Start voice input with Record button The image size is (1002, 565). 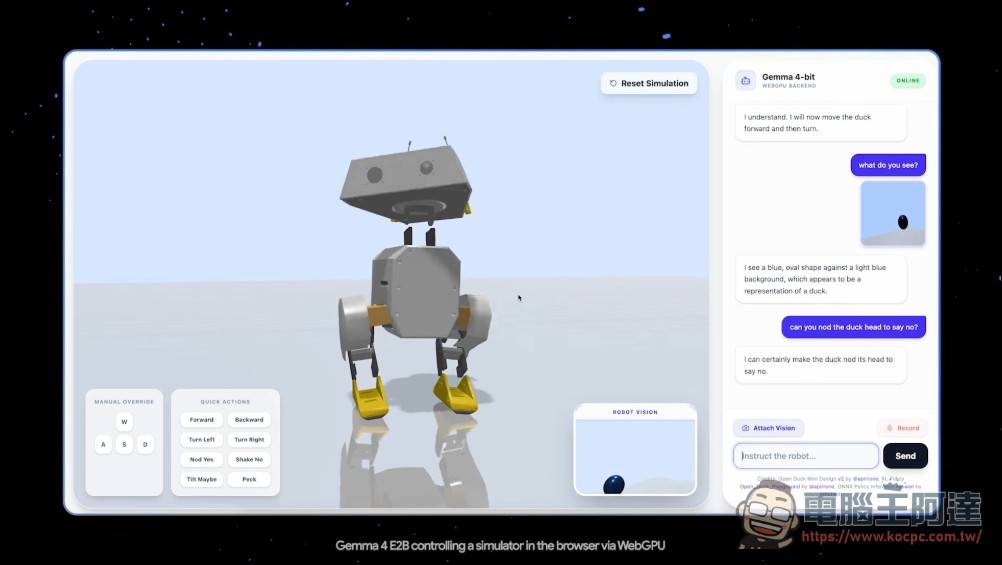click(903, 428)
